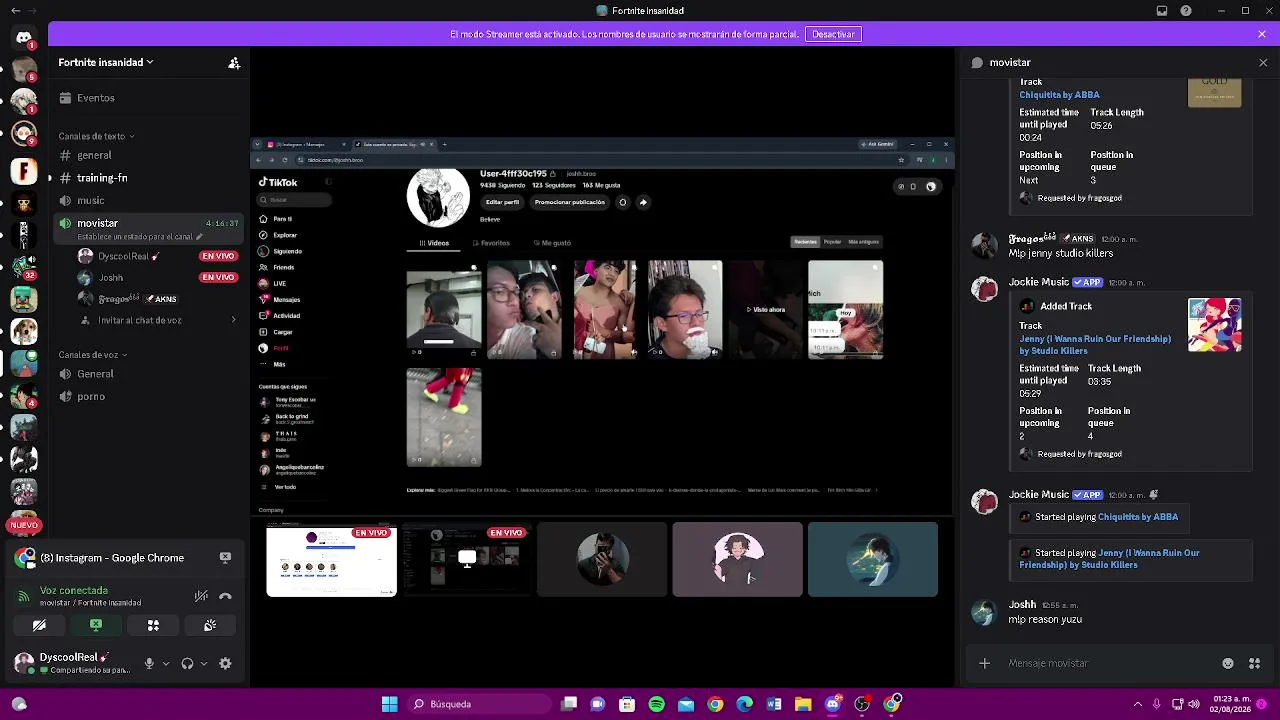Join the General voice channel
The height and width of the screenshot is (720, 1280).
coord(150,374)
